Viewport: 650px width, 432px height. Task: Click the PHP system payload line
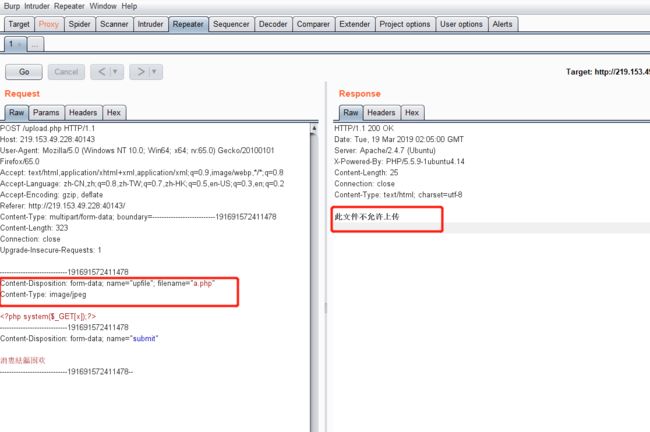pos(48,316)
